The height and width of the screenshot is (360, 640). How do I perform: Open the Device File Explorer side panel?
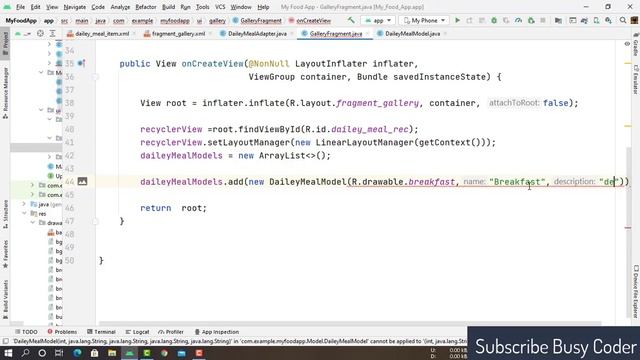click(636, 291)
